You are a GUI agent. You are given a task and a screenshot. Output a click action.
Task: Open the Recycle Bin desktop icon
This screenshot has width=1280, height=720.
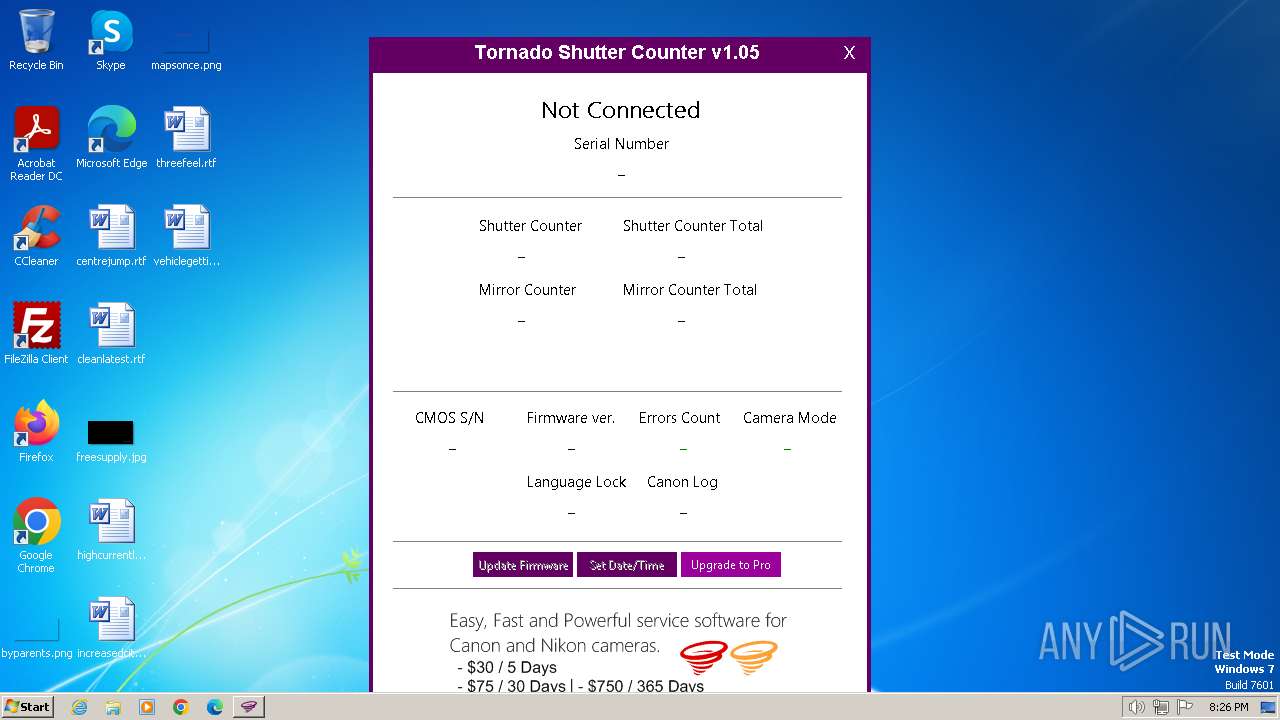pyautogui.click(x=36, y=41)
